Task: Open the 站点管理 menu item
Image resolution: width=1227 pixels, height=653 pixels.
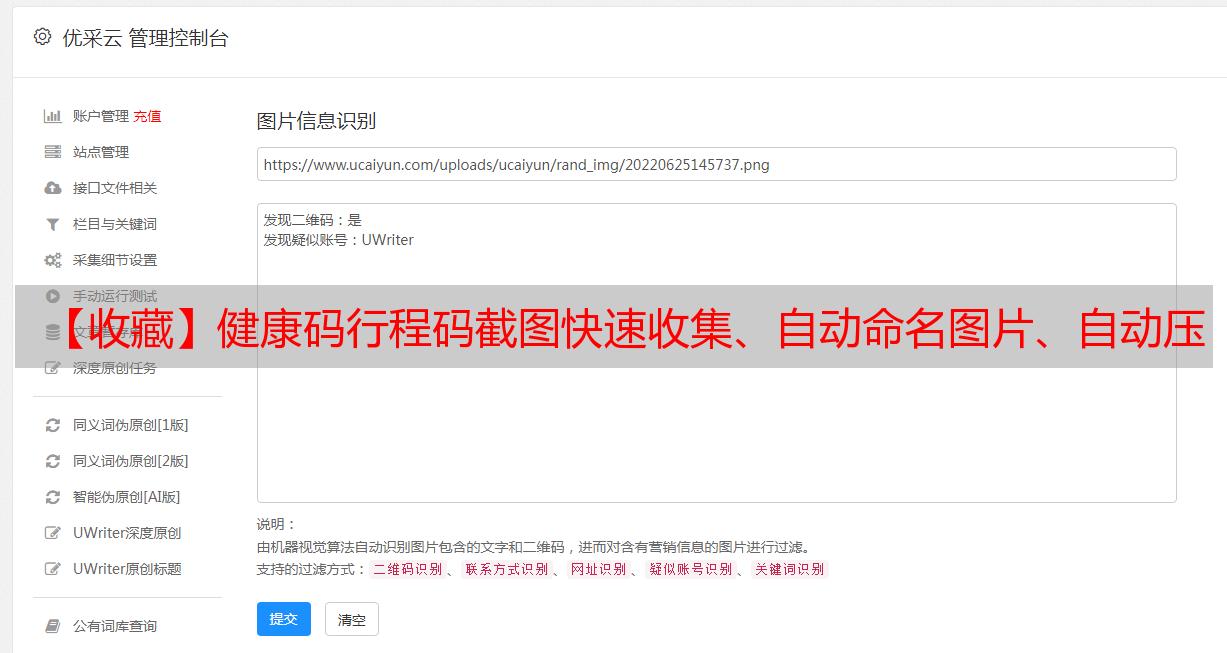Action: (101, 152)
